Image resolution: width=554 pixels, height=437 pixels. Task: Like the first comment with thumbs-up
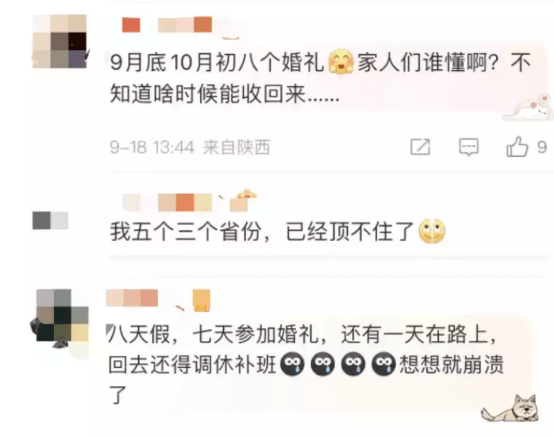[x=517, y=147]
